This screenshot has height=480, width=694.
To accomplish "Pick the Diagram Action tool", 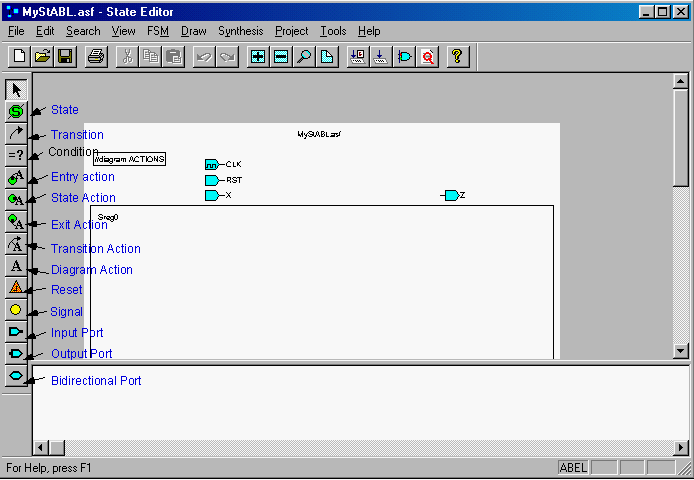I will (16, 265).
